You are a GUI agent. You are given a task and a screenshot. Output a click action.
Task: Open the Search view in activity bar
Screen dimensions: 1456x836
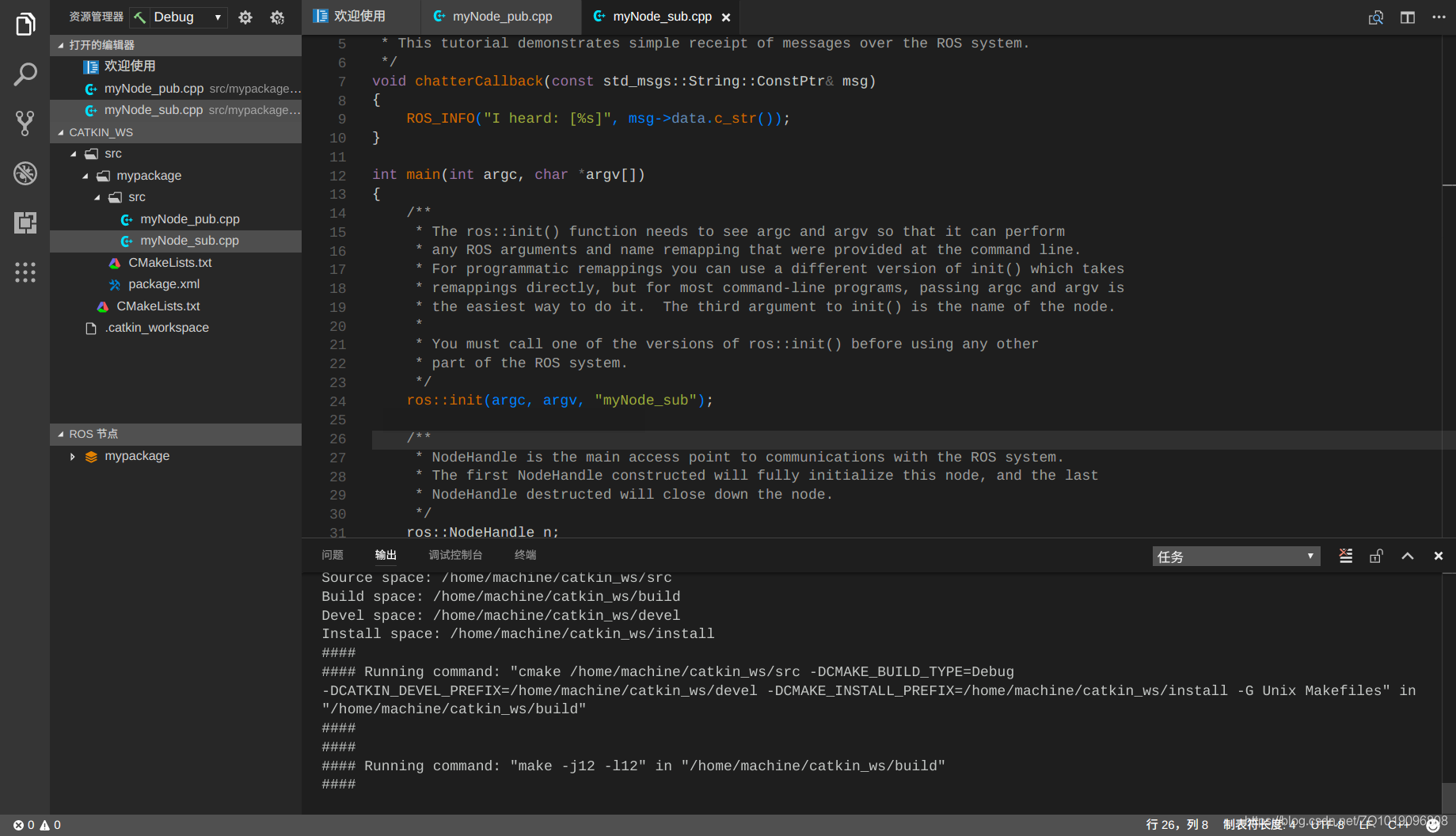[x=25, y=74]
